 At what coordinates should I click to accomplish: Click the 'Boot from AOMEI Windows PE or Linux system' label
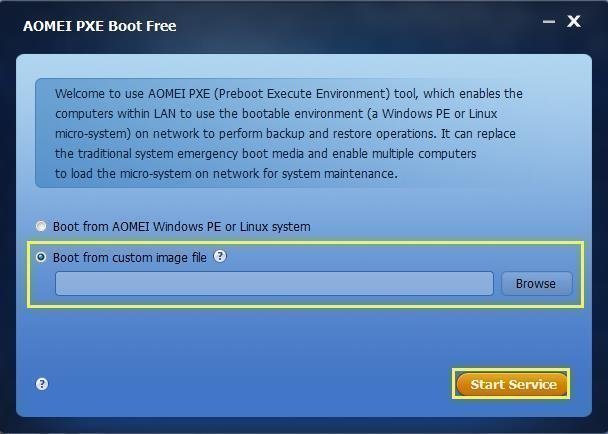[x=181, y=226]
